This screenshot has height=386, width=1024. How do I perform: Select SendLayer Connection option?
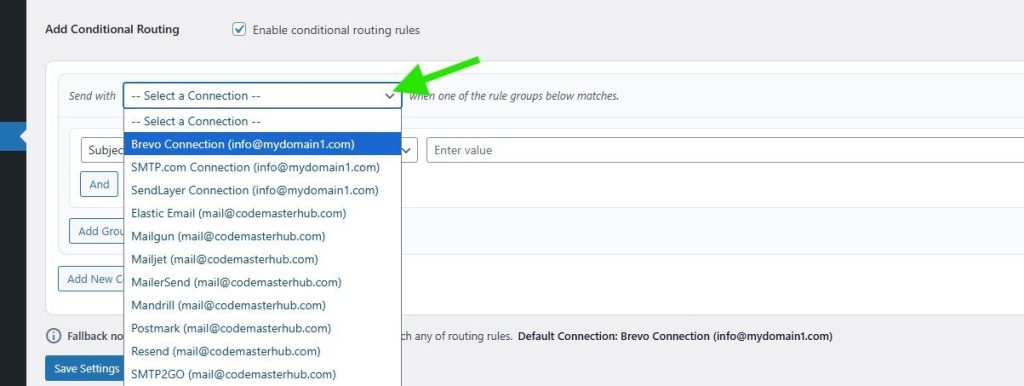263,190
